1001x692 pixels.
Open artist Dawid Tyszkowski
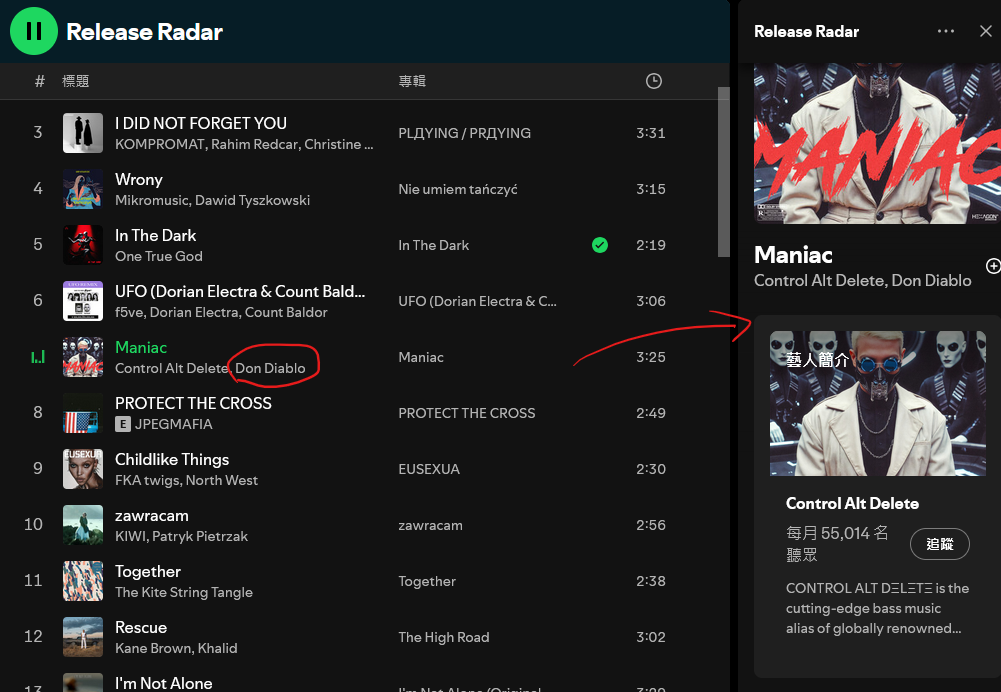coord(252,200)
